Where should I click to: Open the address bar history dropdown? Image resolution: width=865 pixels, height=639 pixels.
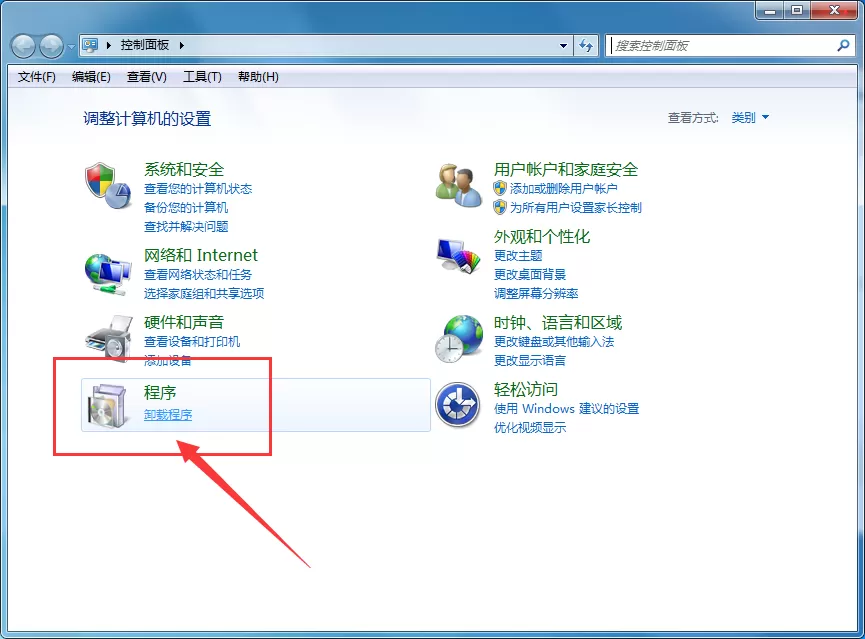[563, 45]
